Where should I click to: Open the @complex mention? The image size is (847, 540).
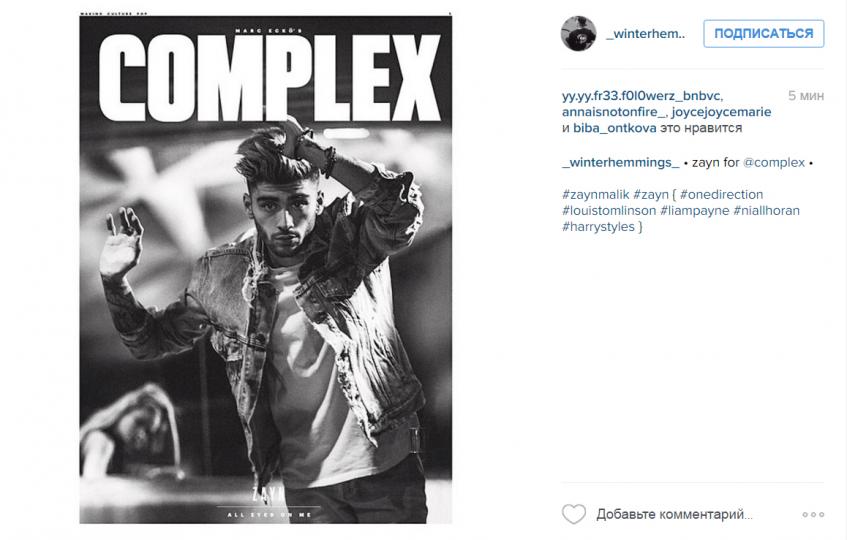774,163
